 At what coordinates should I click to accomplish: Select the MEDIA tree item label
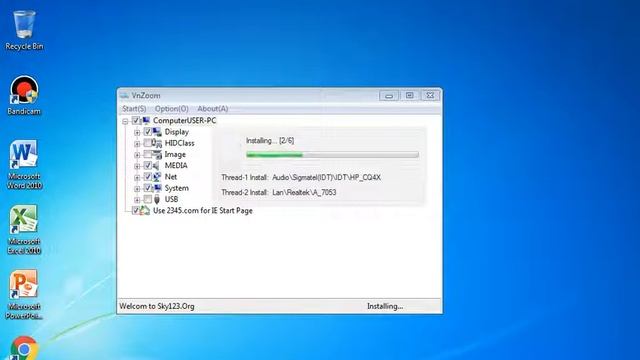pyautogui.click(x=176, y=165)
